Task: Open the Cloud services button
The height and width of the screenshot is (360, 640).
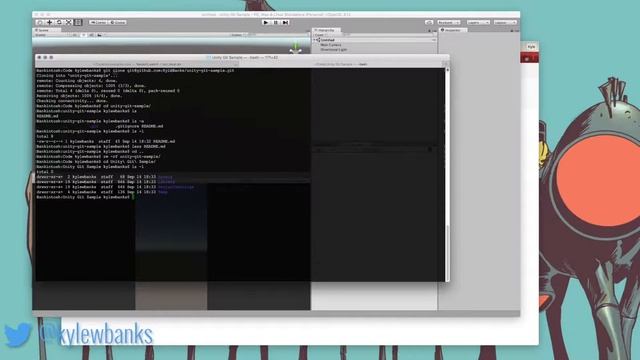Action: [x=429, y=22]
